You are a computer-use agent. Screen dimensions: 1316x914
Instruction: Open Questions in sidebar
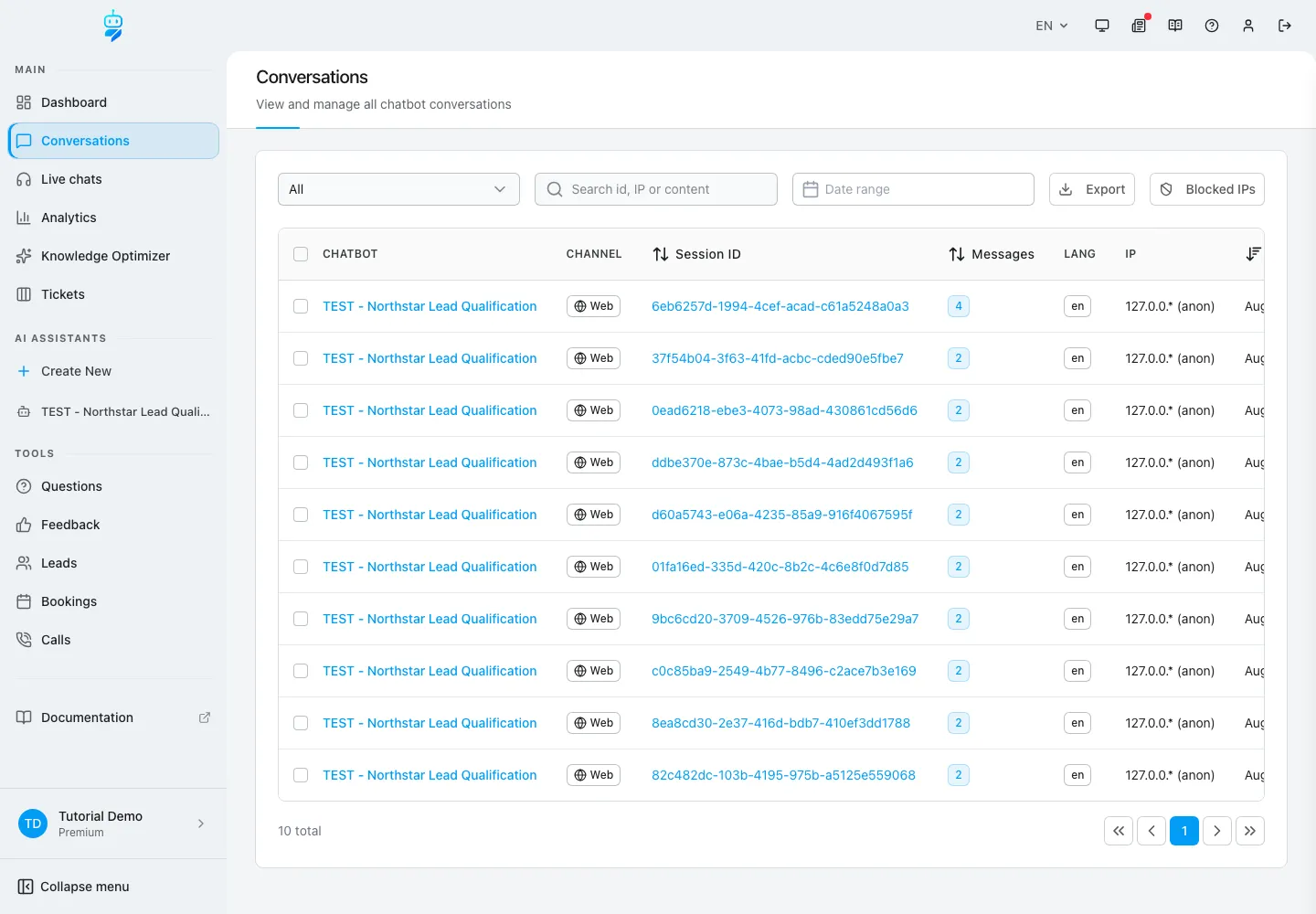click(113, 486)
